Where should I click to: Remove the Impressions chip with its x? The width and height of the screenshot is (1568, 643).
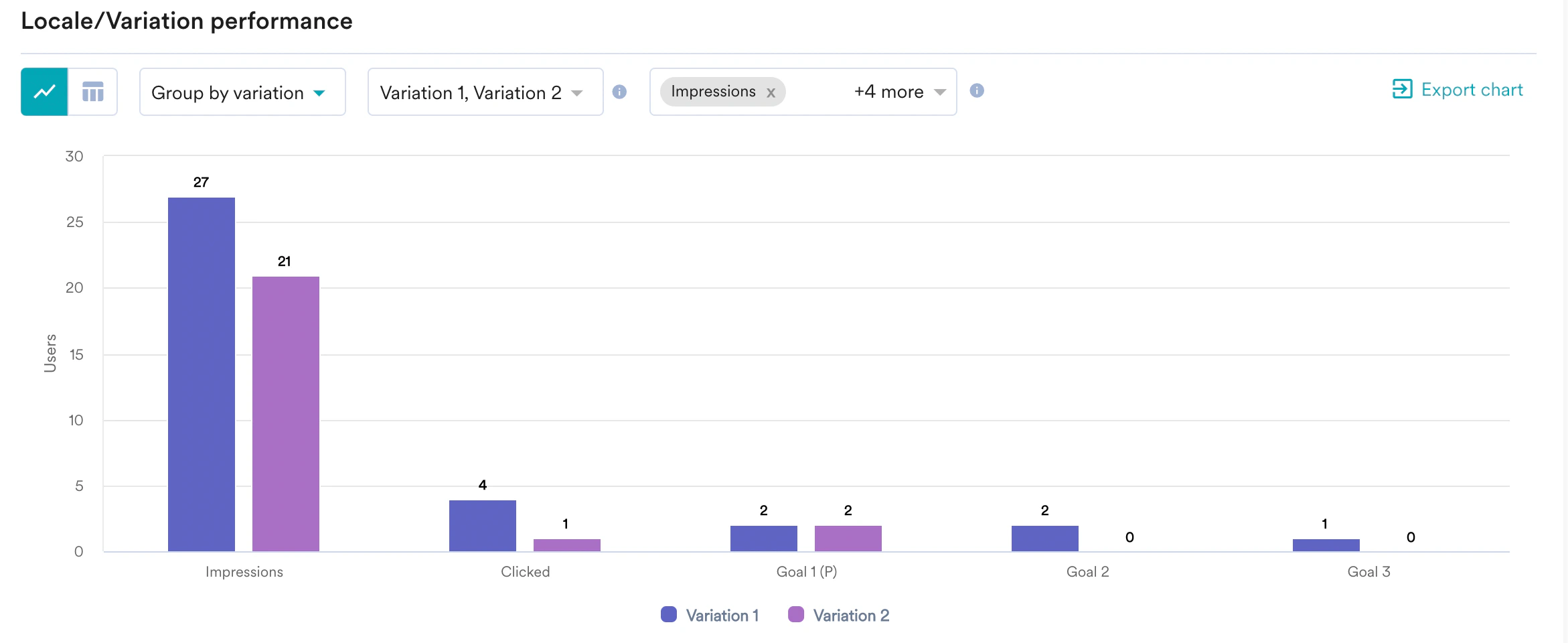pyautogui.click(x=771, y=92)
